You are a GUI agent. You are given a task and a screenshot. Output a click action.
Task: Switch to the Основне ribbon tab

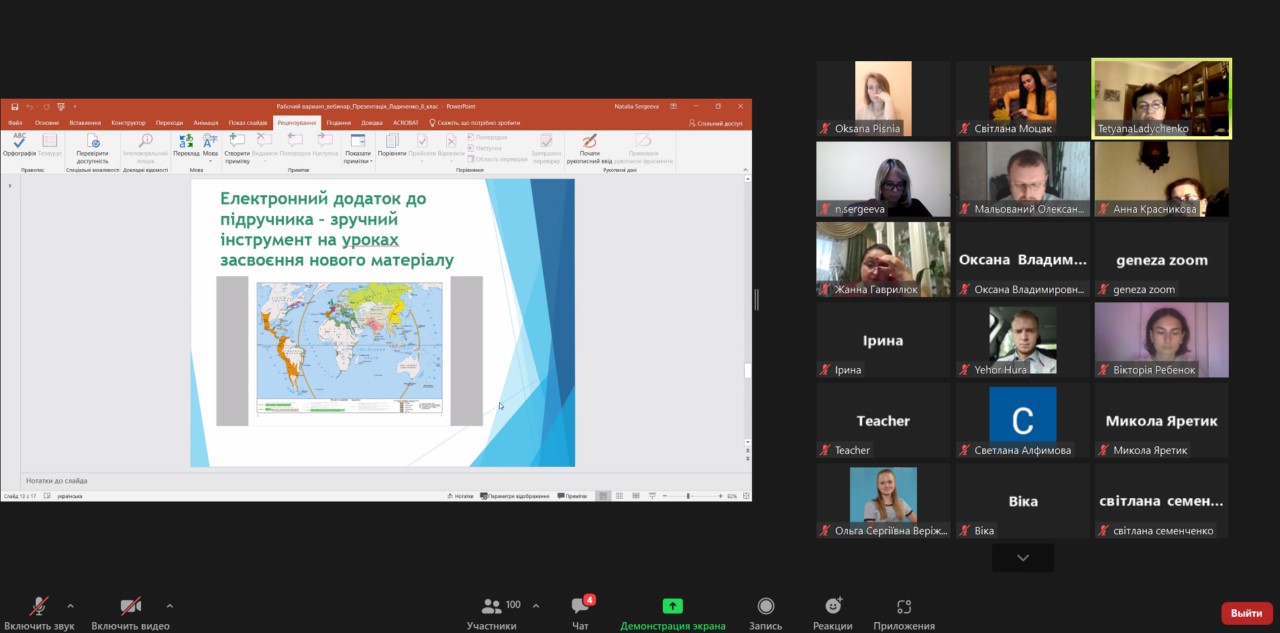coord(47,123)
